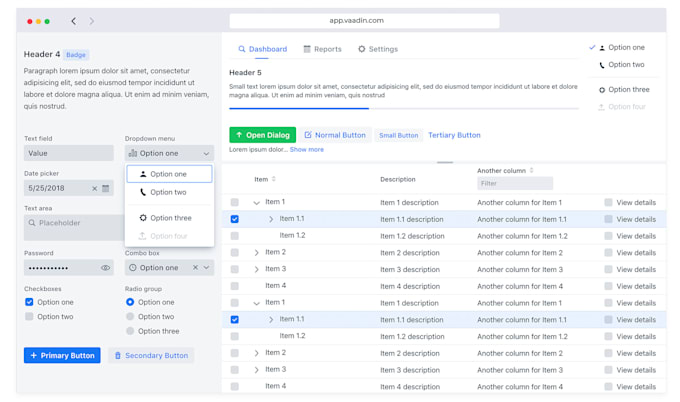Click sort arrows on Another column header
Screen dimensions: 680x402
[531, 170]
